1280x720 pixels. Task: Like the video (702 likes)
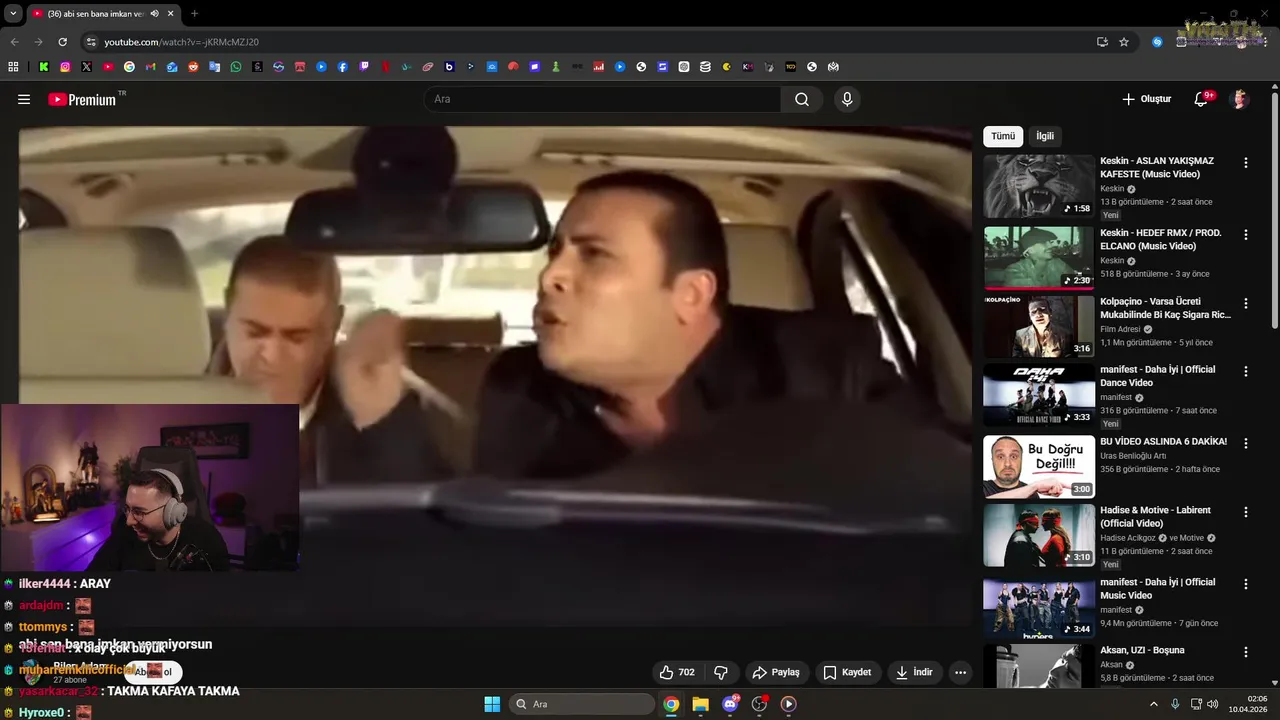tap(677, 672)
